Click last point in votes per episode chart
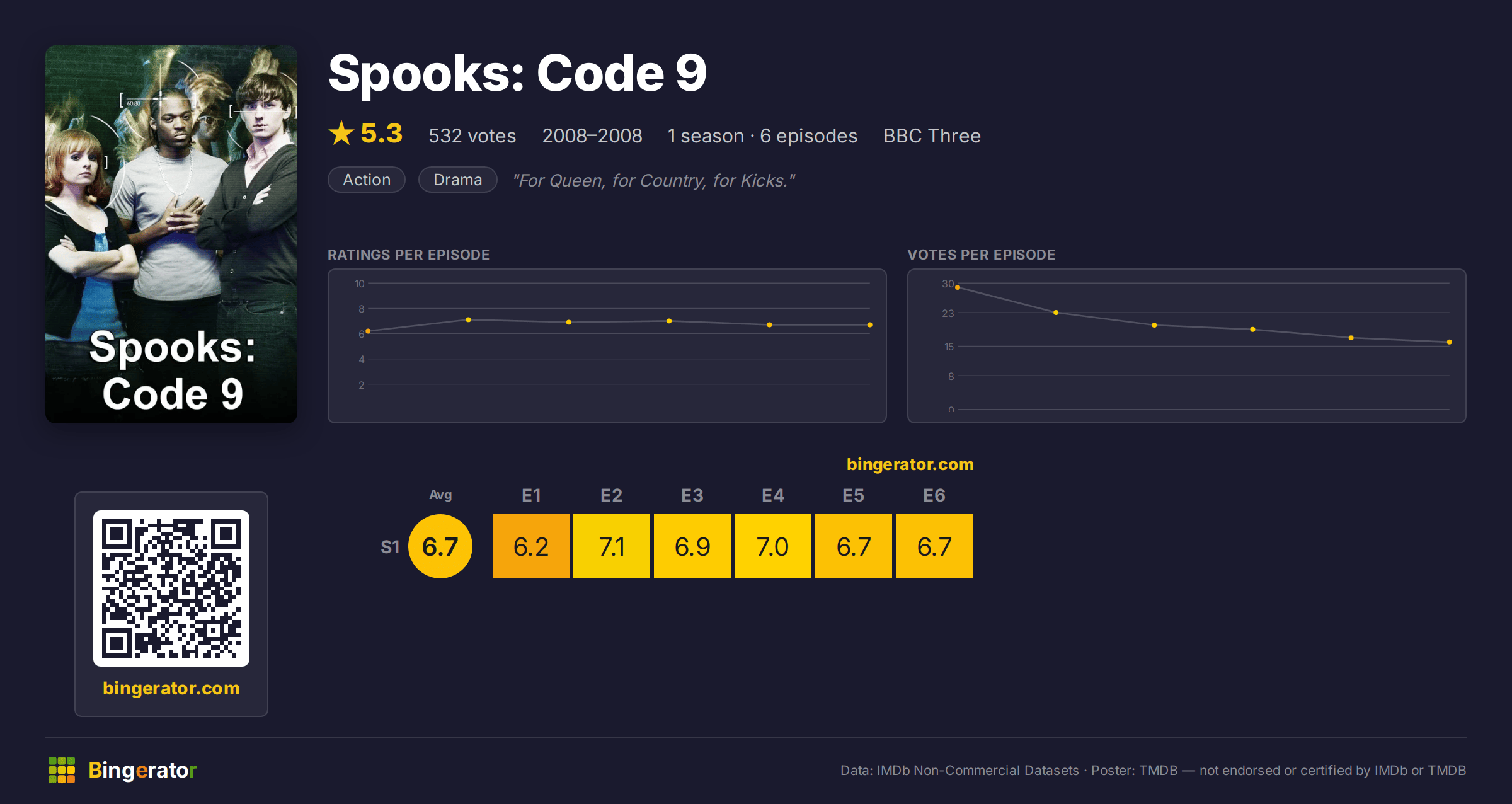The image size is (1512, 804). point(1450,342)
